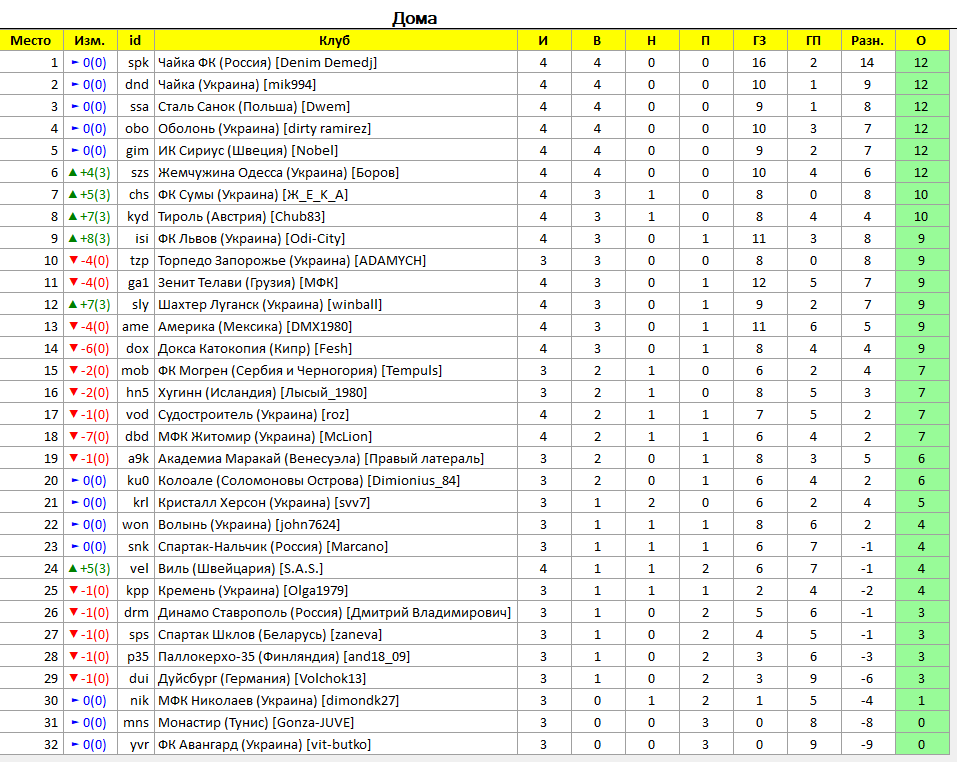
Task: Click the 'Изм.' column header
Action: click(90, 41)
